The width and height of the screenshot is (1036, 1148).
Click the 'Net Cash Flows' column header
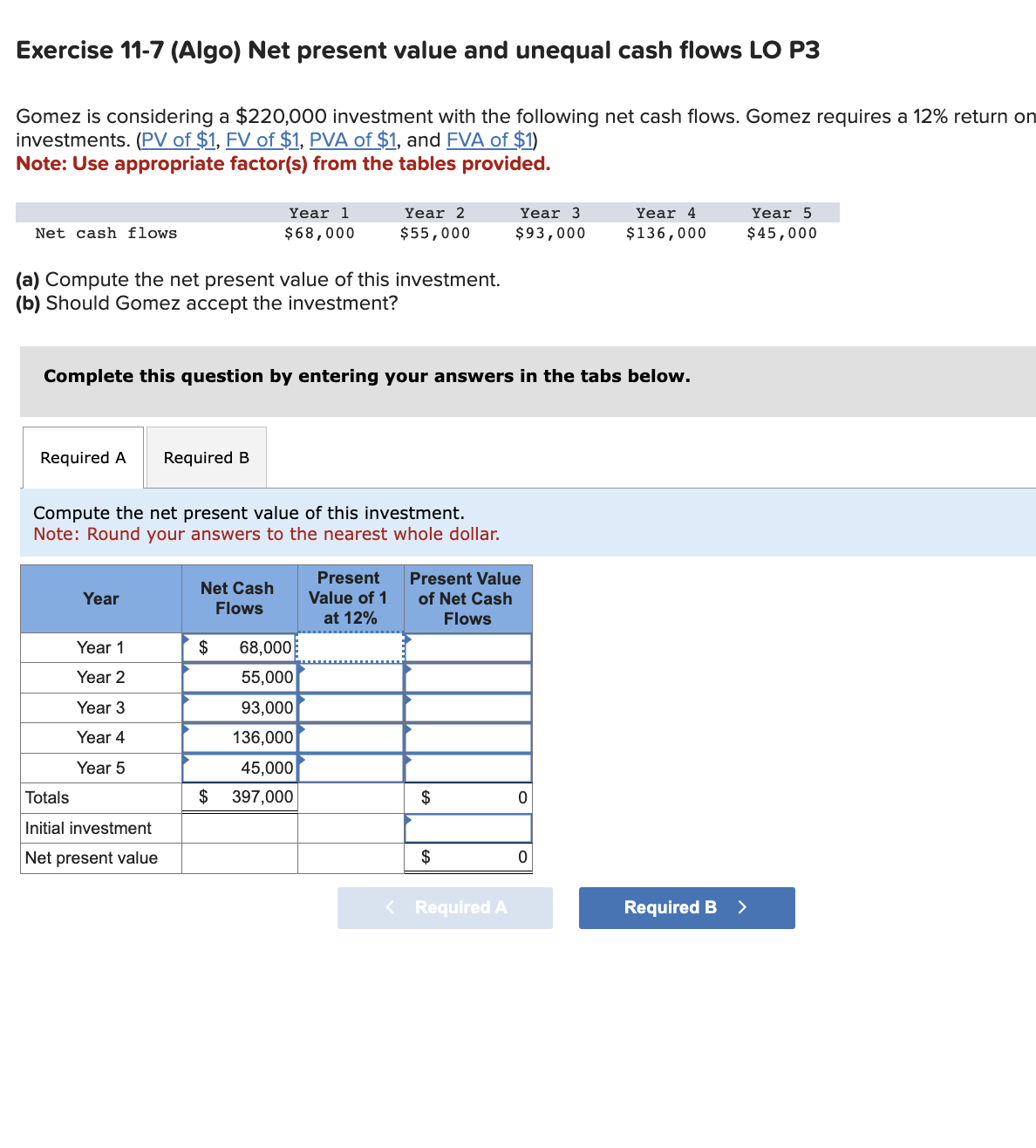(238, 598)
